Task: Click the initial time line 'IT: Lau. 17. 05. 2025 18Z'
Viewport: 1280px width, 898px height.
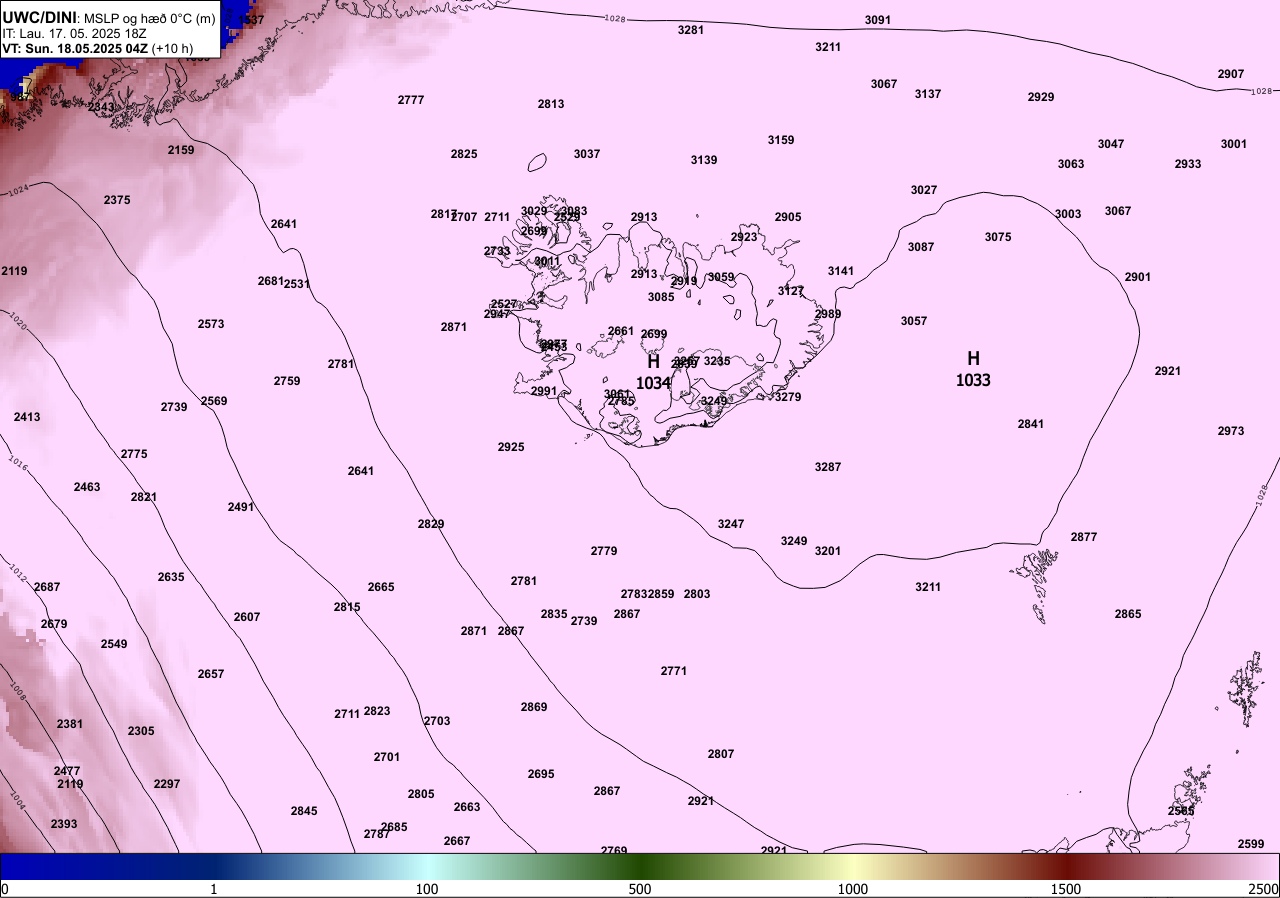Action: 72,33
